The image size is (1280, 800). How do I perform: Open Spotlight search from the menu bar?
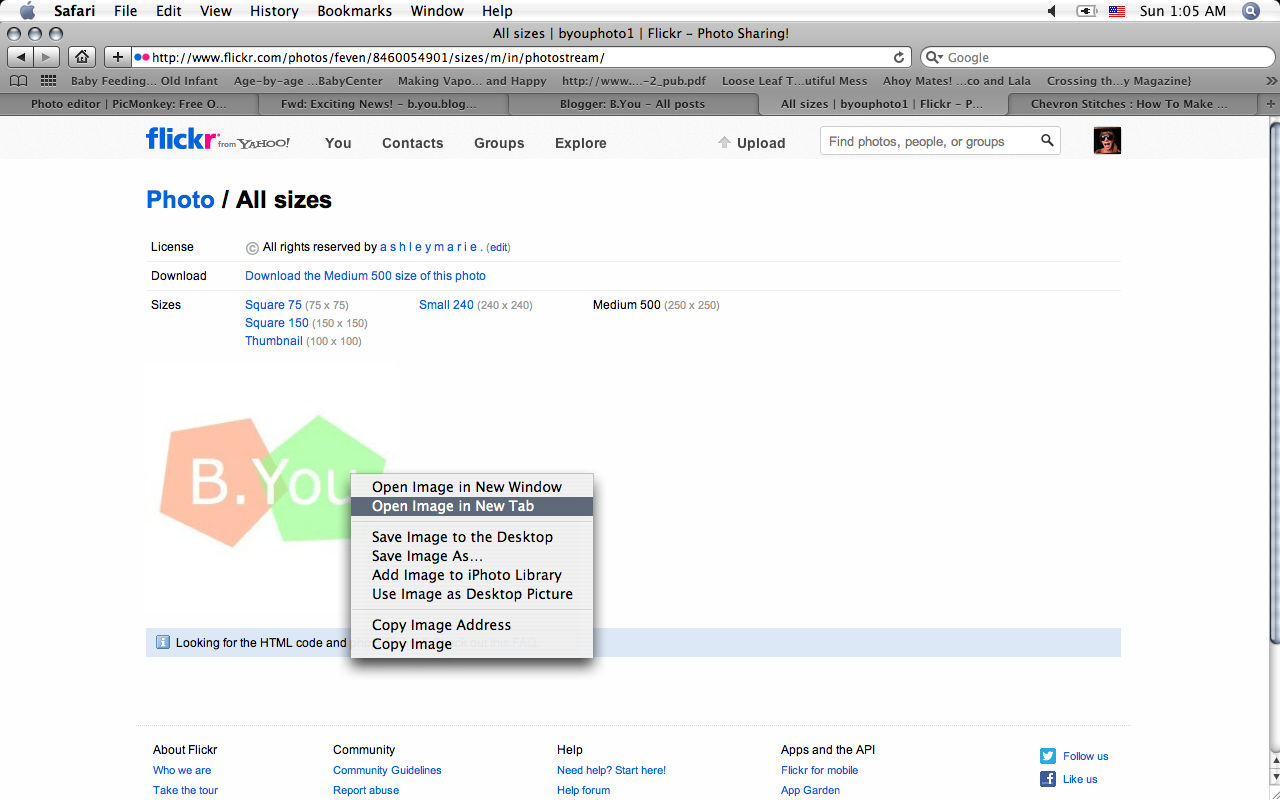1250,11
